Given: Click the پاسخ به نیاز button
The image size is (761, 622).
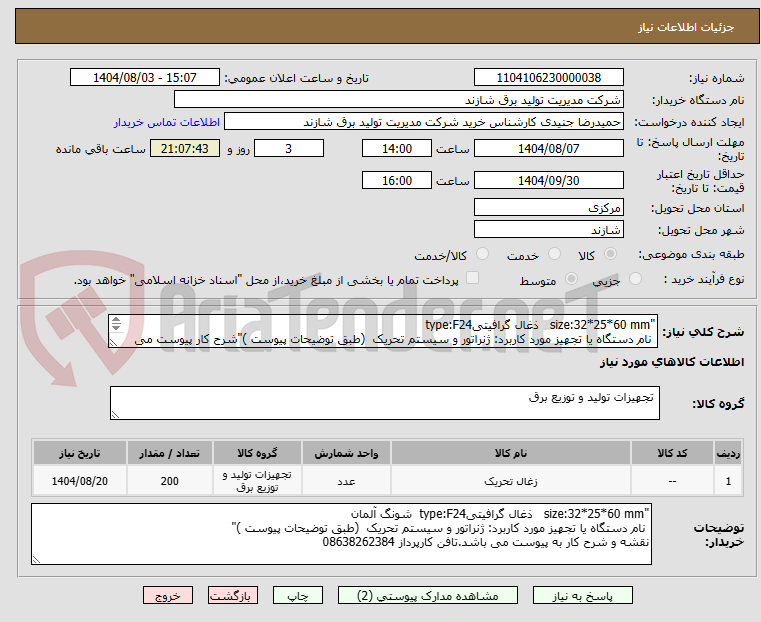Looking at the screenshot, I should click(582, 596).
